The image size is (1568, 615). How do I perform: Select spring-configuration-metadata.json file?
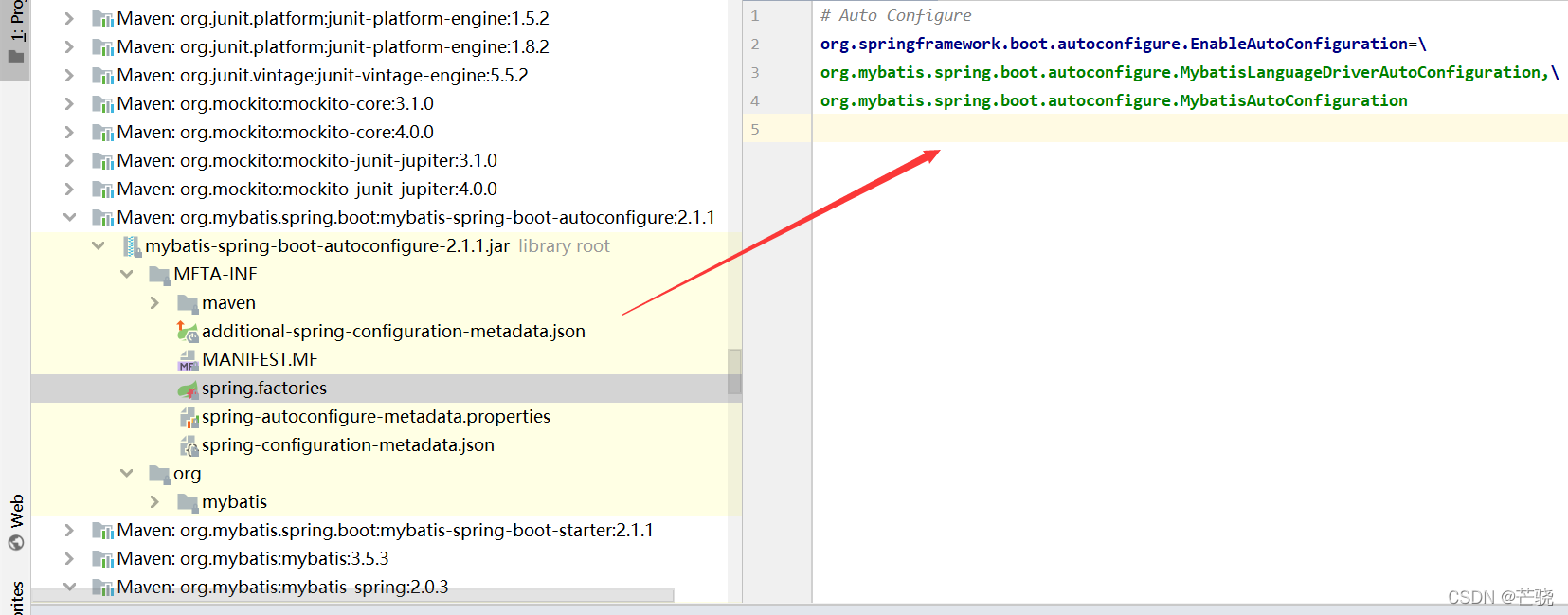click(x=348, y=444)
